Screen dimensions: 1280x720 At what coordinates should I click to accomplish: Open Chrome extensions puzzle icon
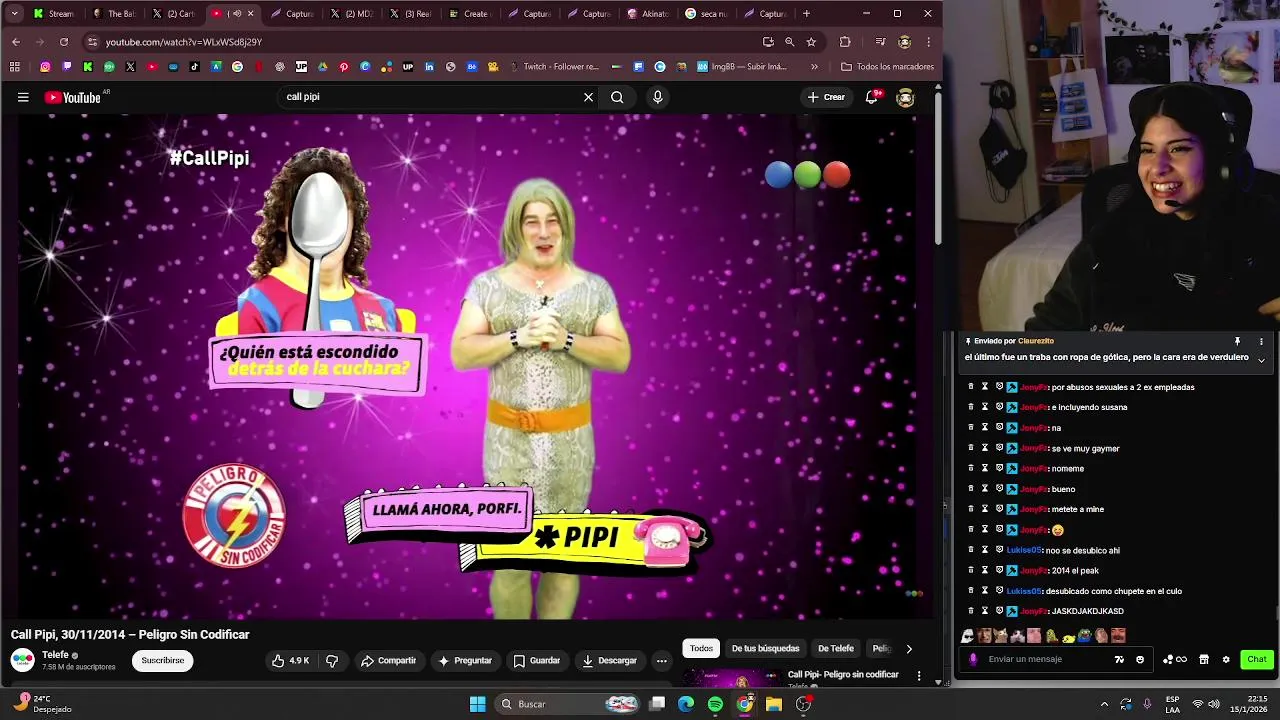click(x=845, y=42)
